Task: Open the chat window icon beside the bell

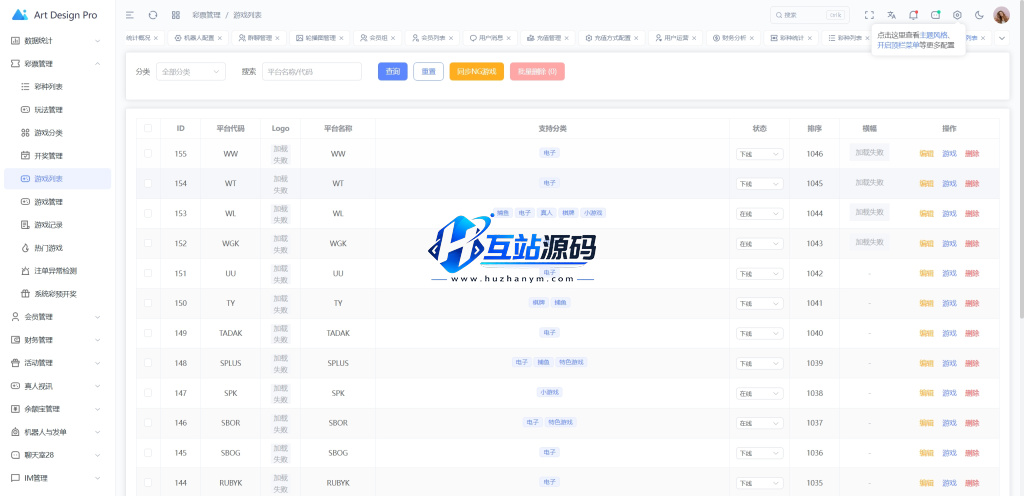Action: coord(935,14)
